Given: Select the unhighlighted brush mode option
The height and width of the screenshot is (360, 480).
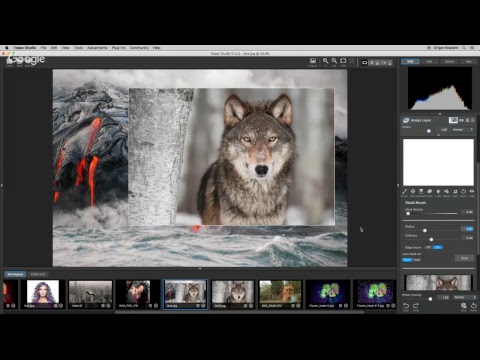Looking at the screenshot, I should click(417, 260).
